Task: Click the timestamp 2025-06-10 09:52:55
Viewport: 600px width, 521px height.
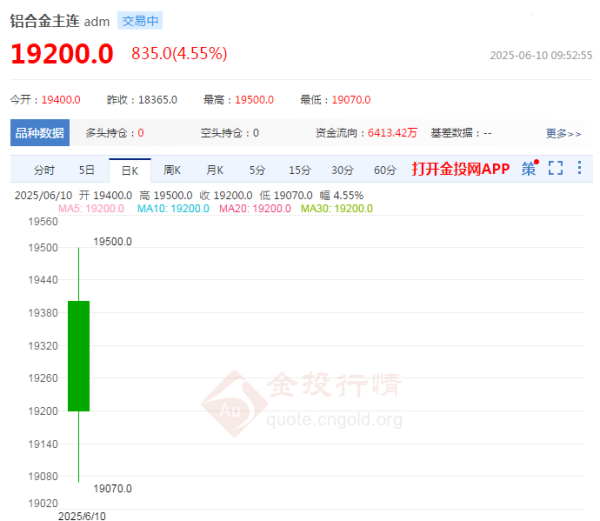Action: tap(541, 55)
